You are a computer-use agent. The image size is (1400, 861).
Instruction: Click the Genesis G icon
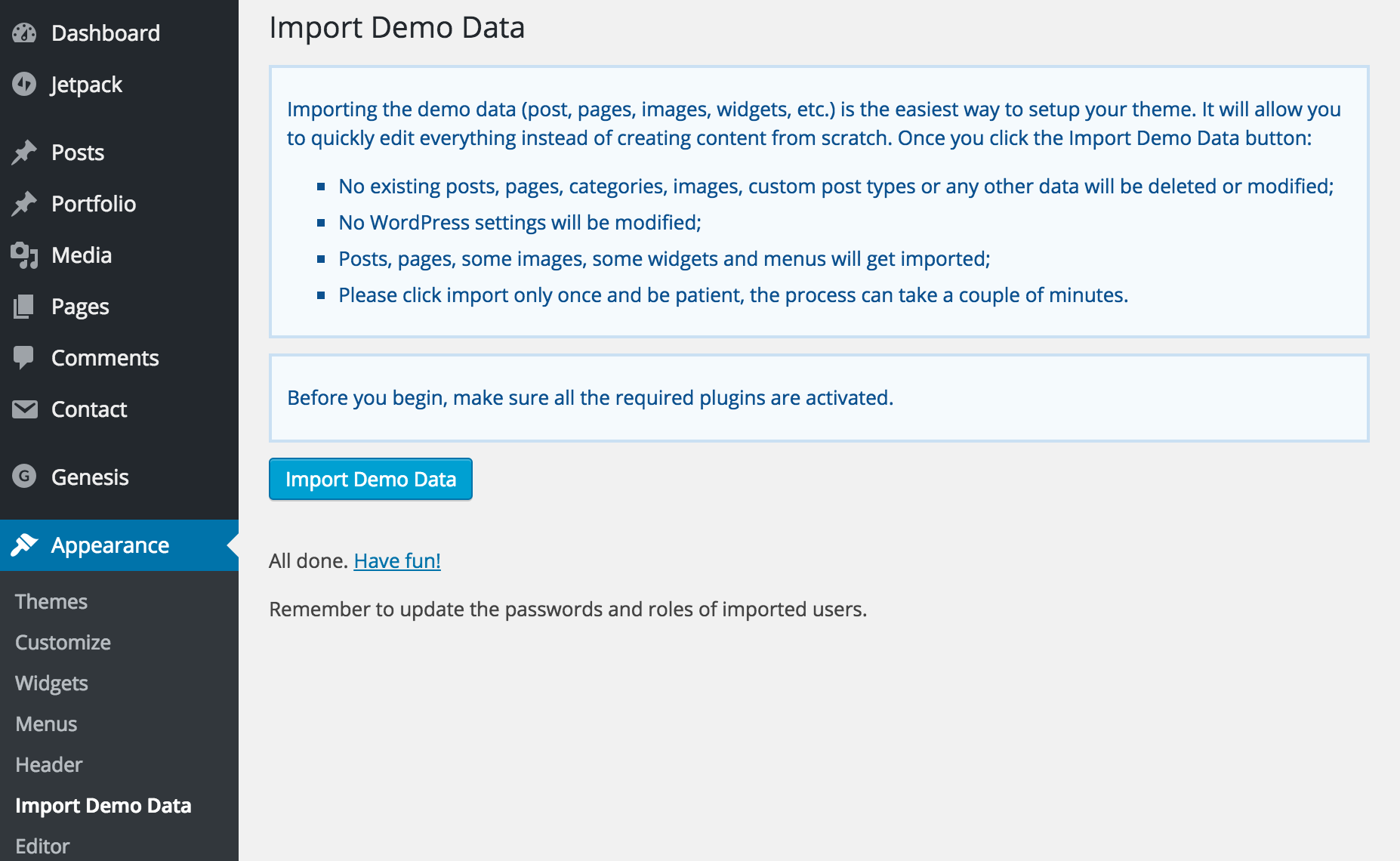(x=24, y=477)
